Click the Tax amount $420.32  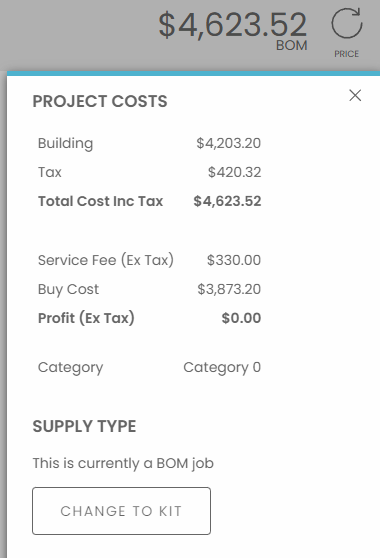pyautogui.click(x=234, y=172)
